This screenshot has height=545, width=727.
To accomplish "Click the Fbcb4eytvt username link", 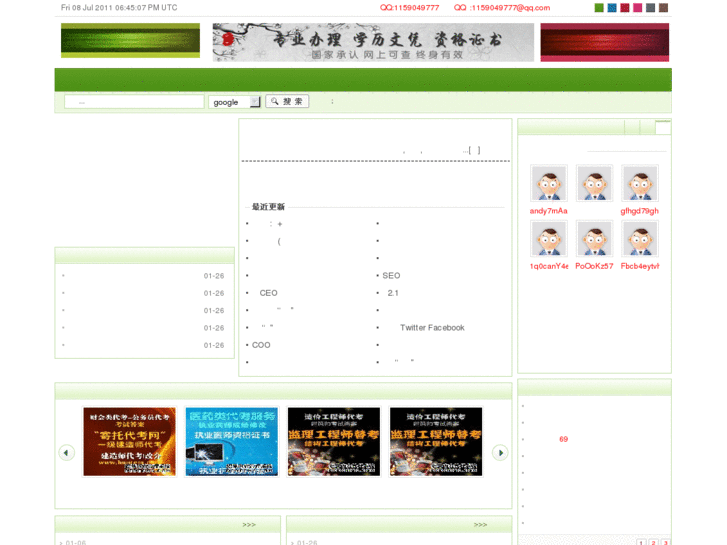I will tap(640, 266).
